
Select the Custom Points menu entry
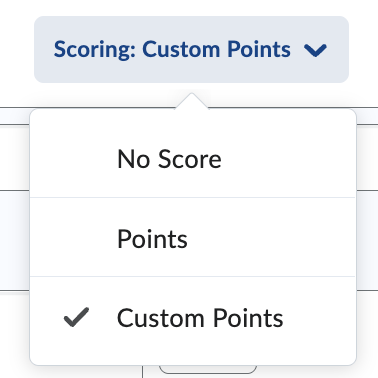tap(193, 317)
